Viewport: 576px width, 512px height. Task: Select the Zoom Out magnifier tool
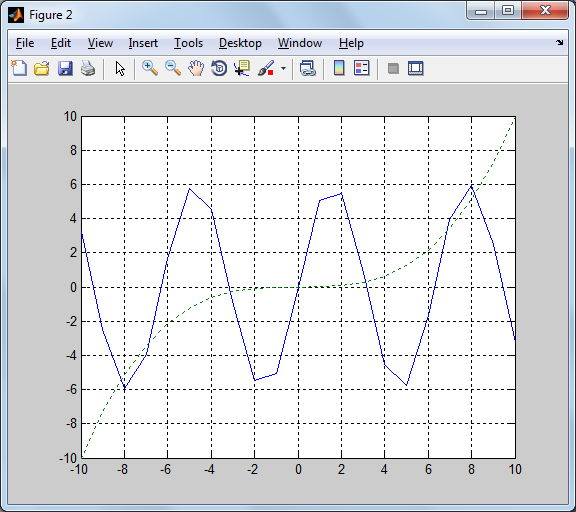(173, 68)
